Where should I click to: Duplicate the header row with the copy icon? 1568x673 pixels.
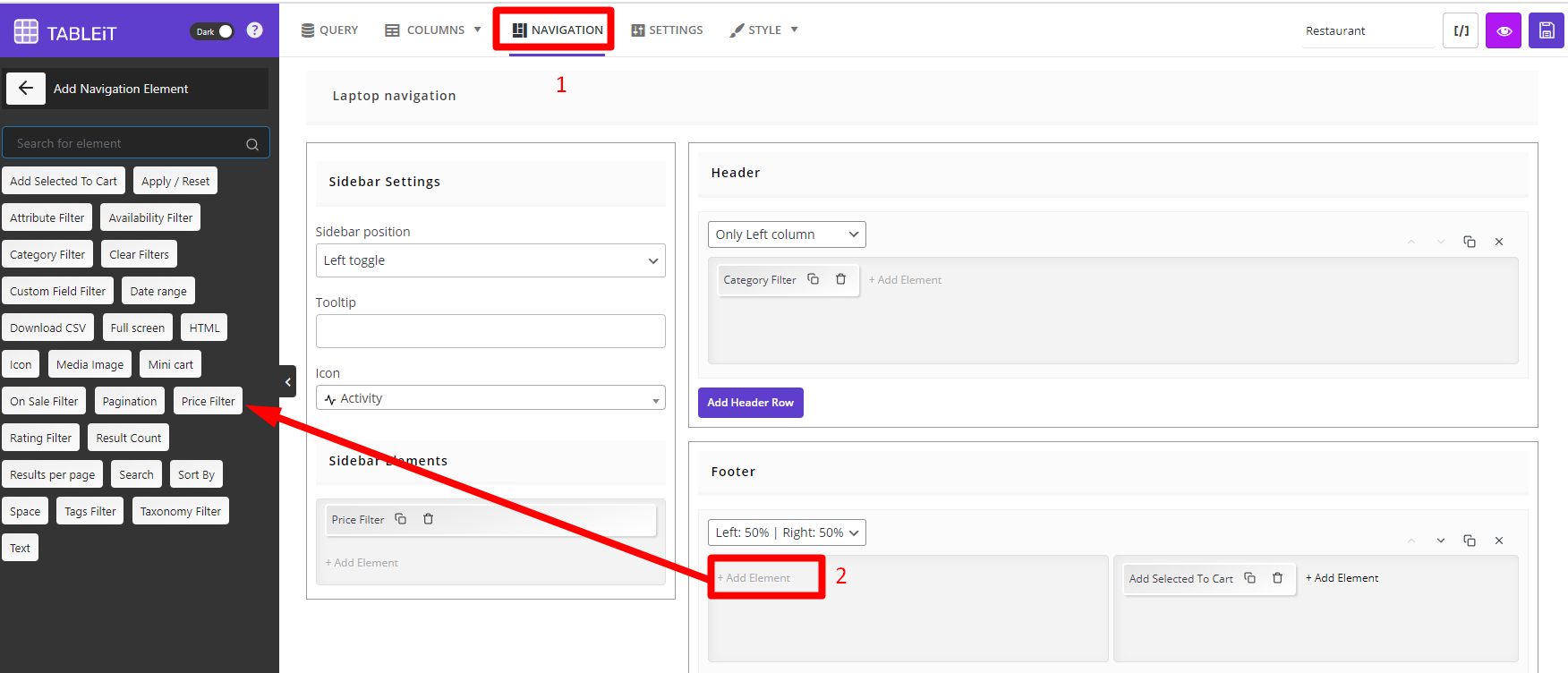(1470, 242)
